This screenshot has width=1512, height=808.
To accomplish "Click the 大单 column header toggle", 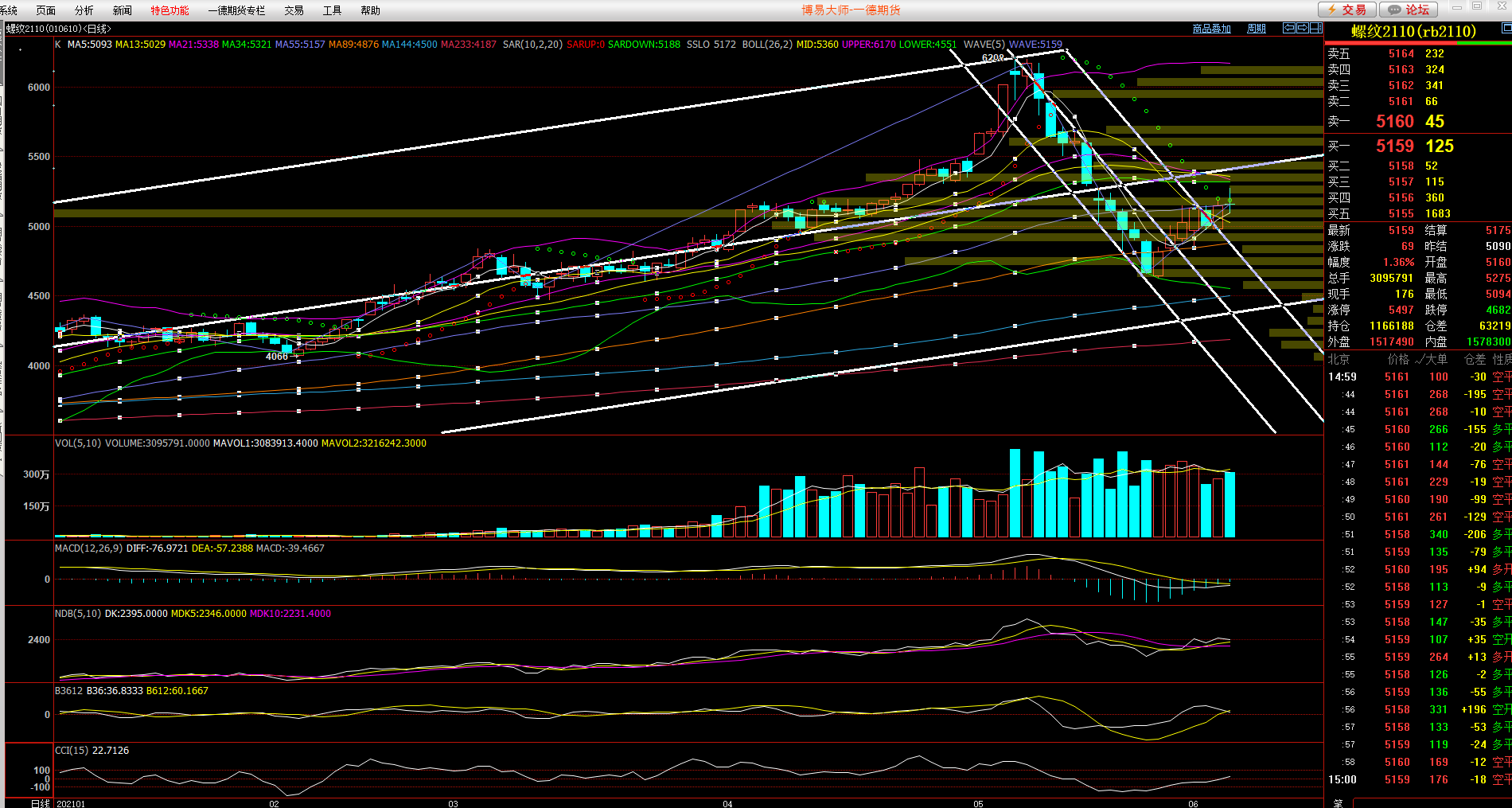I will coord(1435,359).
